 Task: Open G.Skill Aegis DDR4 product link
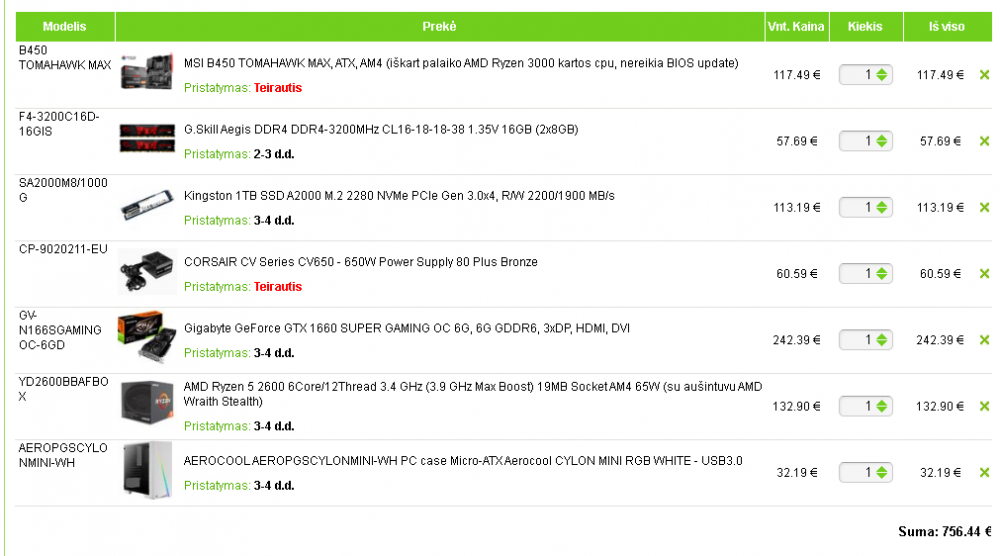[381, 129]
